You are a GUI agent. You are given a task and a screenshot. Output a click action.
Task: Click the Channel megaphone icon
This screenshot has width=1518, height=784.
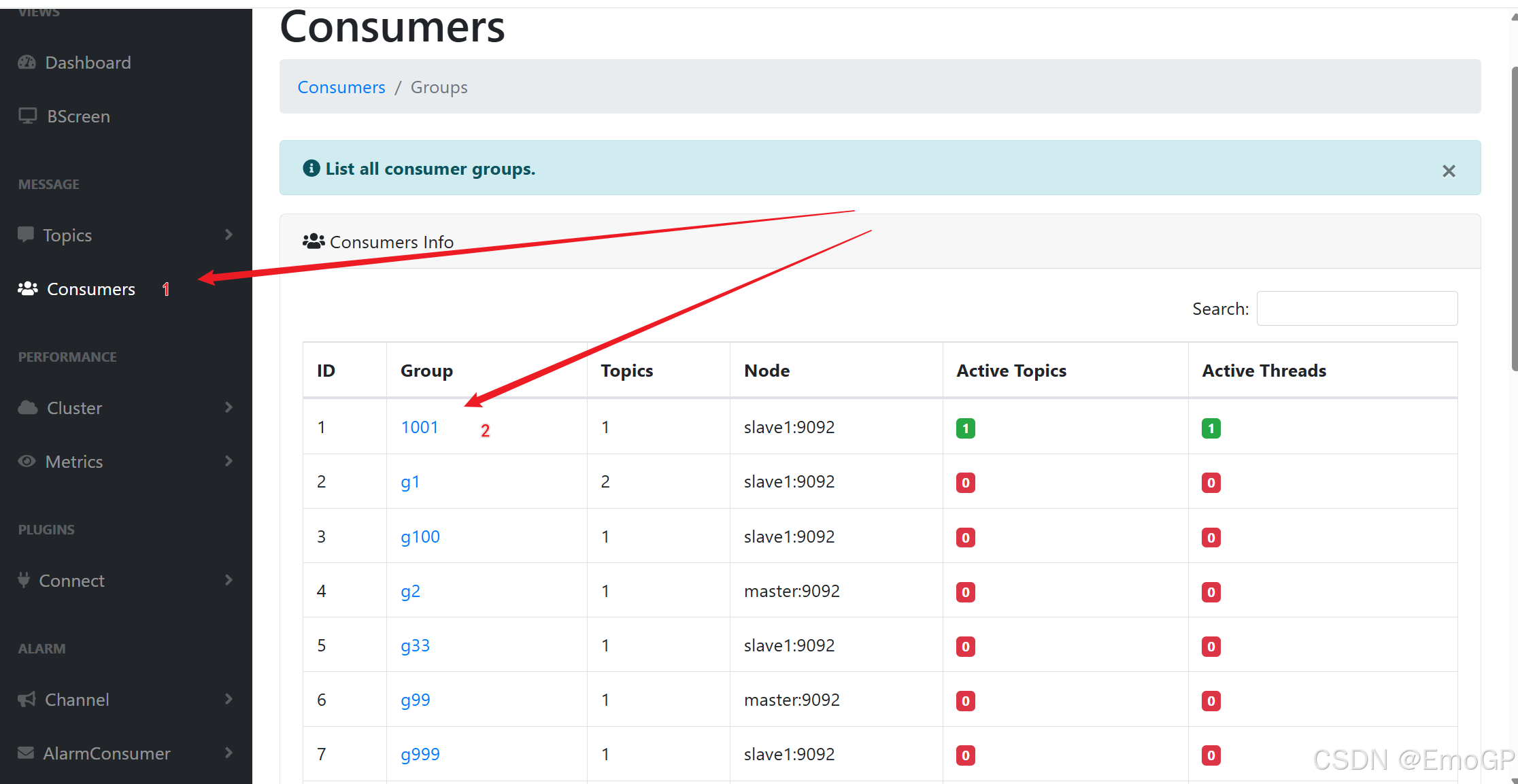point(27,700)
